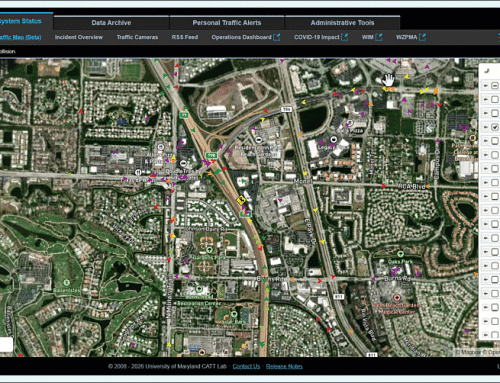
Task: Open external link icon beside WZPMA
Action: (x=422, y=37)
